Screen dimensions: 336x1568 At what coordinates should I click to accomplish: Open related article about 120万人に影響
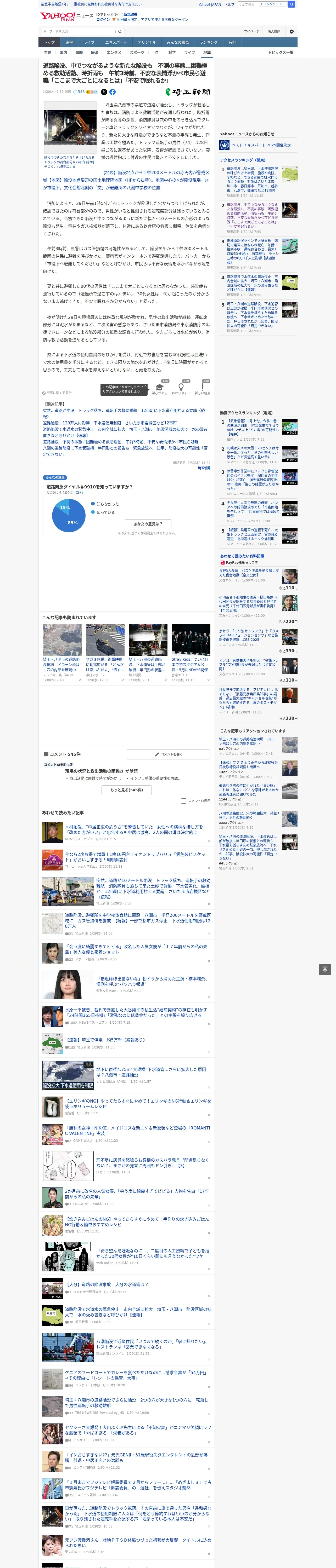(x=110, y=423)
